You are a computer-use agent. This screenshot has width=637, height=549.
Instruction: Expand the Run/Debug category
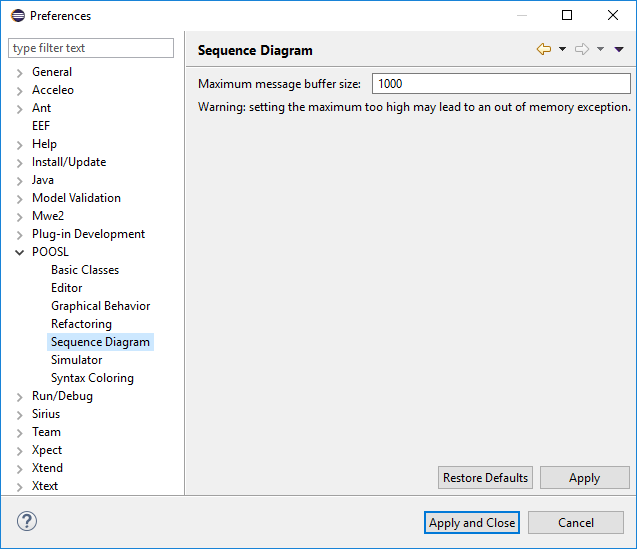point(19,396)
